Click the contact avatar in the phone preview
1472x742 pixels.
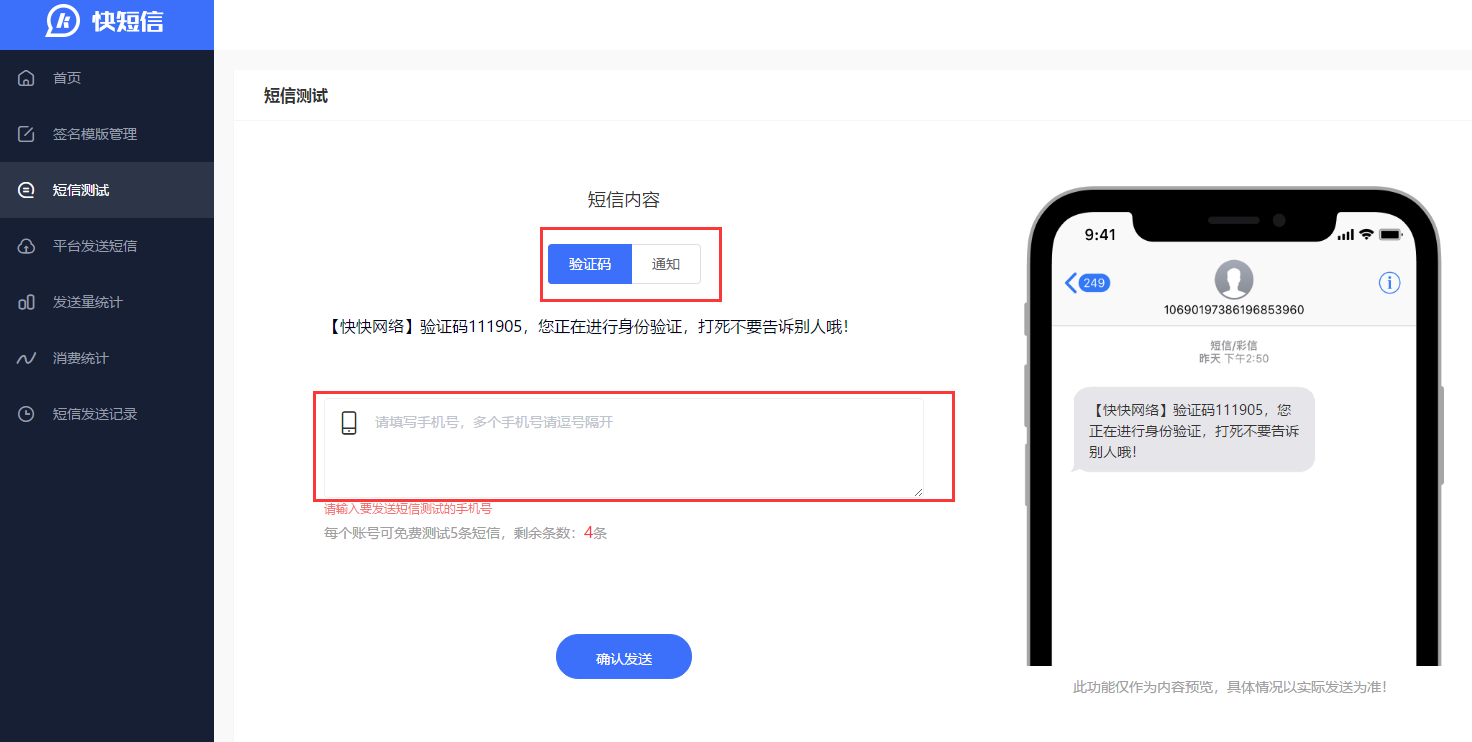pyautogui.click(x=1233, y=280)
